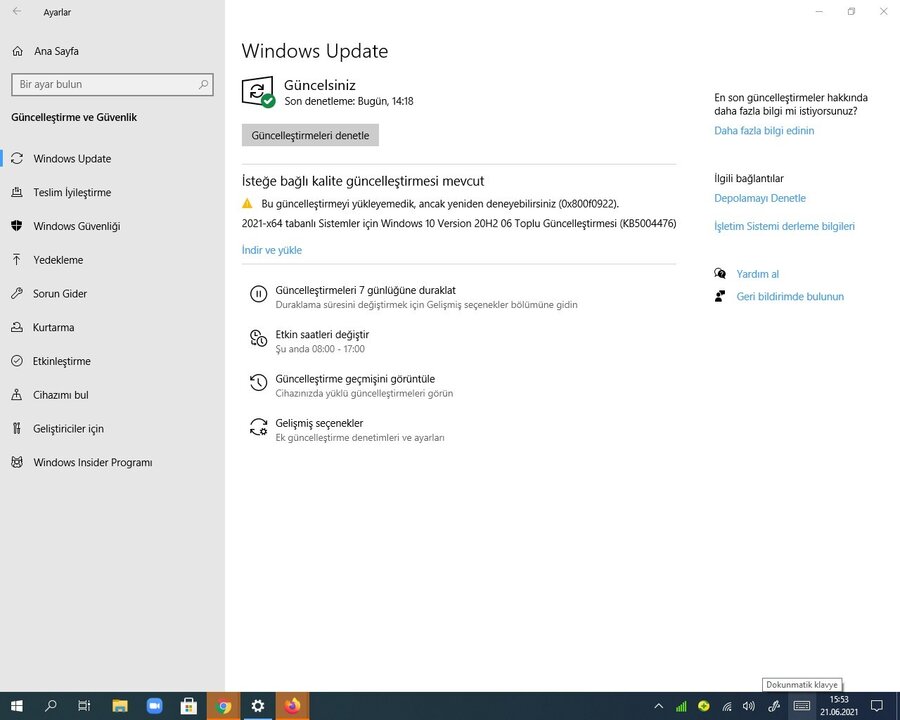Click the pen workspace tray icon

[x=774, y=706]
